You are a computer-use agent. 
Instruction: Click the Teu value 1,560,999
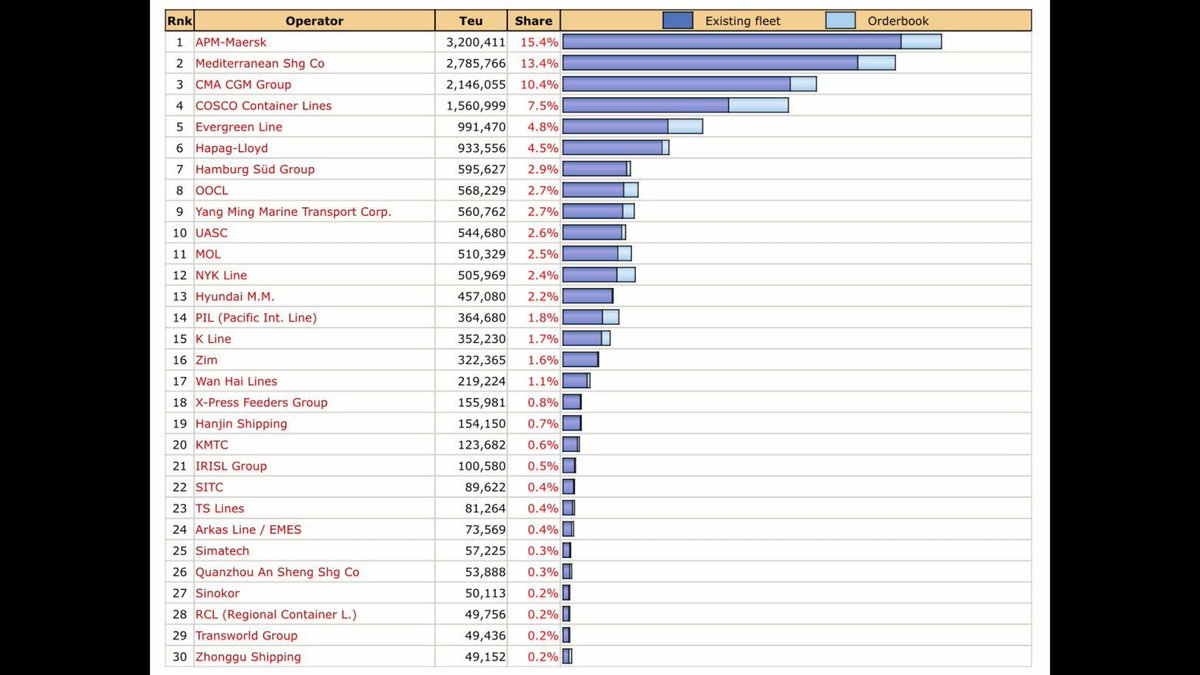coord(476,105)
